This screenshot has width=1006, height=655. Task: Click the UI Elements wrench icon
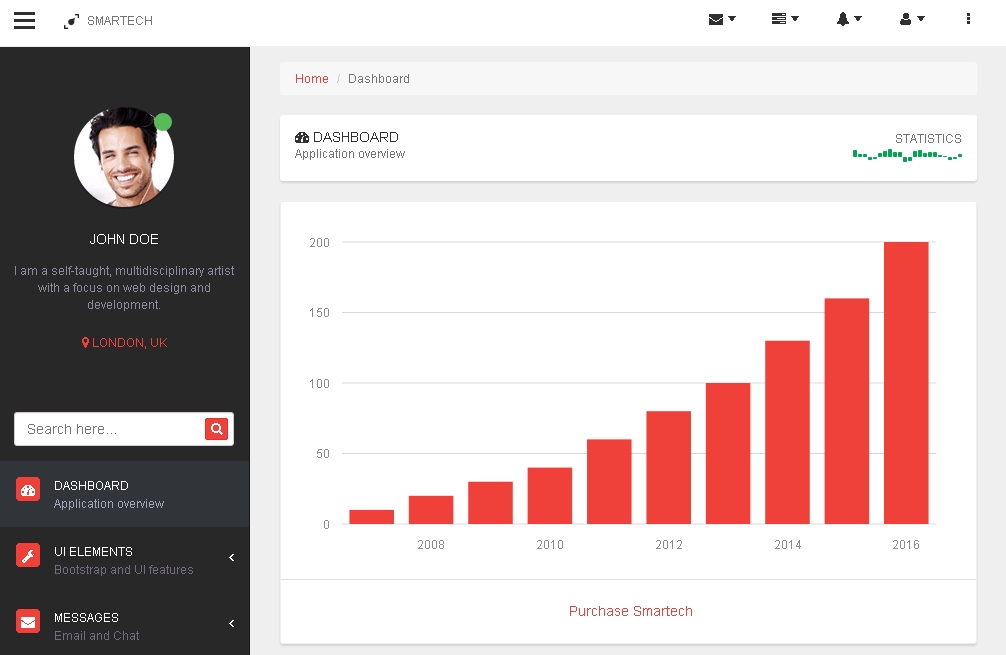click(x=28, y=556)
